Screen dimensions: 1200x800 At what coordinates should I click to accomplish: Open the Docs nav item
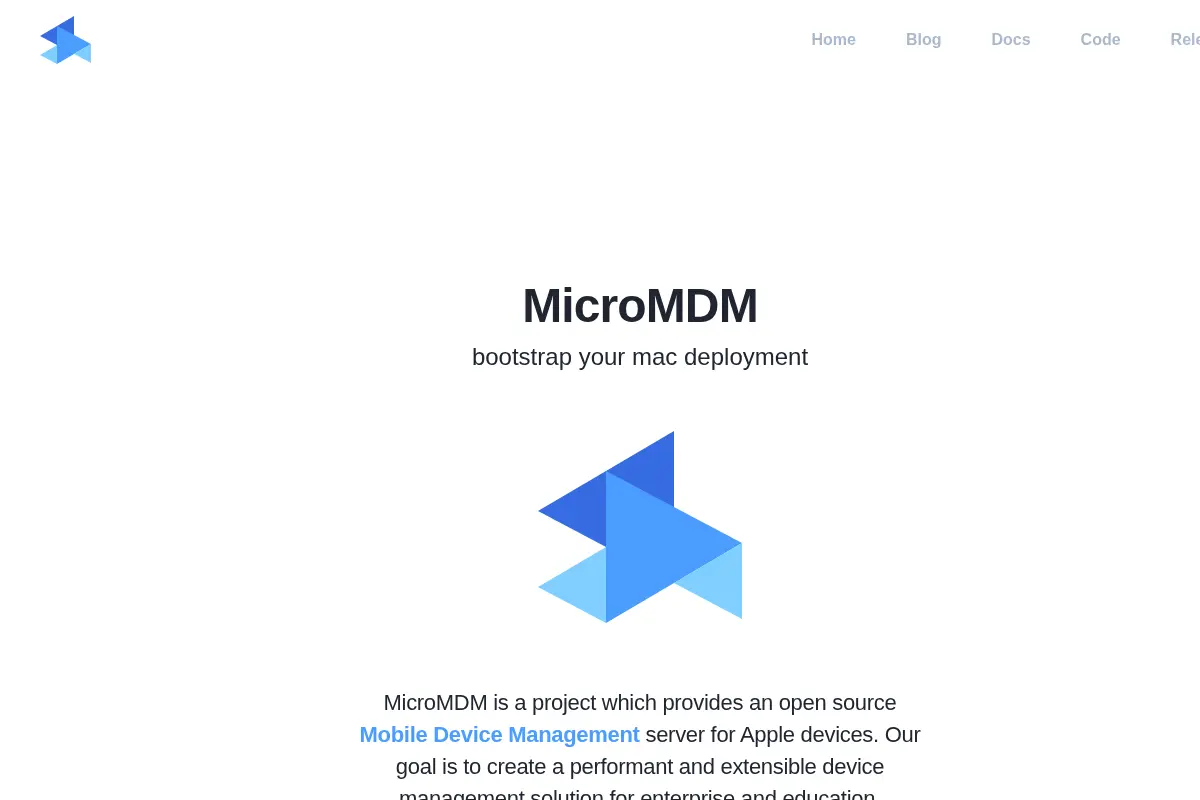click(1010, 40)
